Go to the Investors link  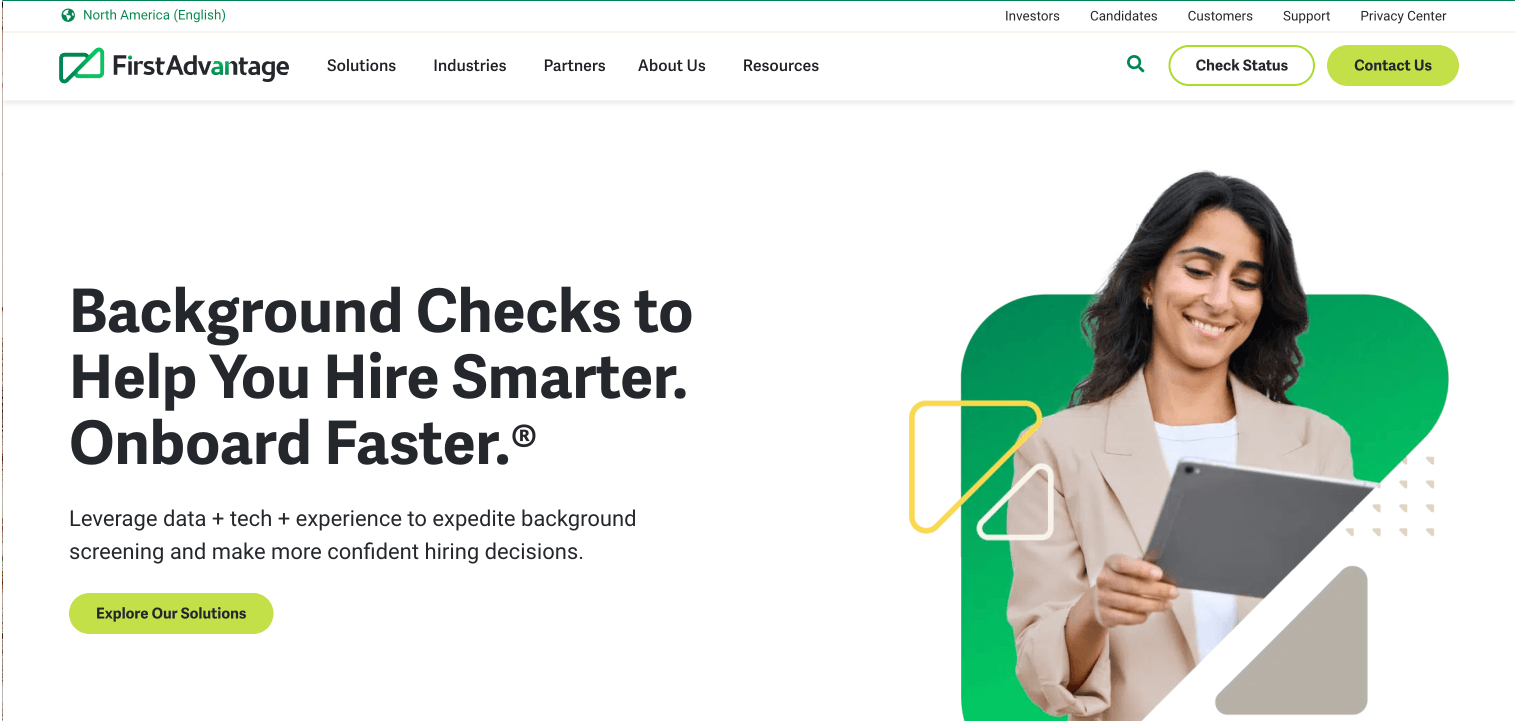pyautogui.click(x=1032, y=16)
